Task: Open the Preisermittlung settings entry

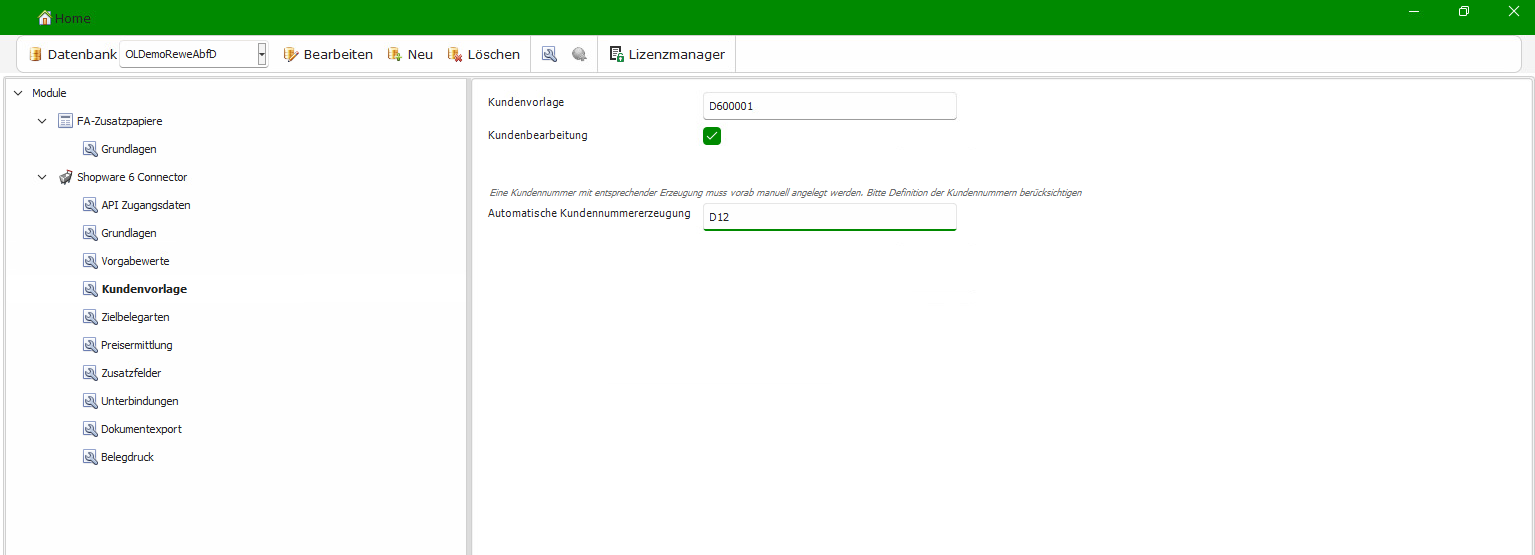Action: pos(136,345)
